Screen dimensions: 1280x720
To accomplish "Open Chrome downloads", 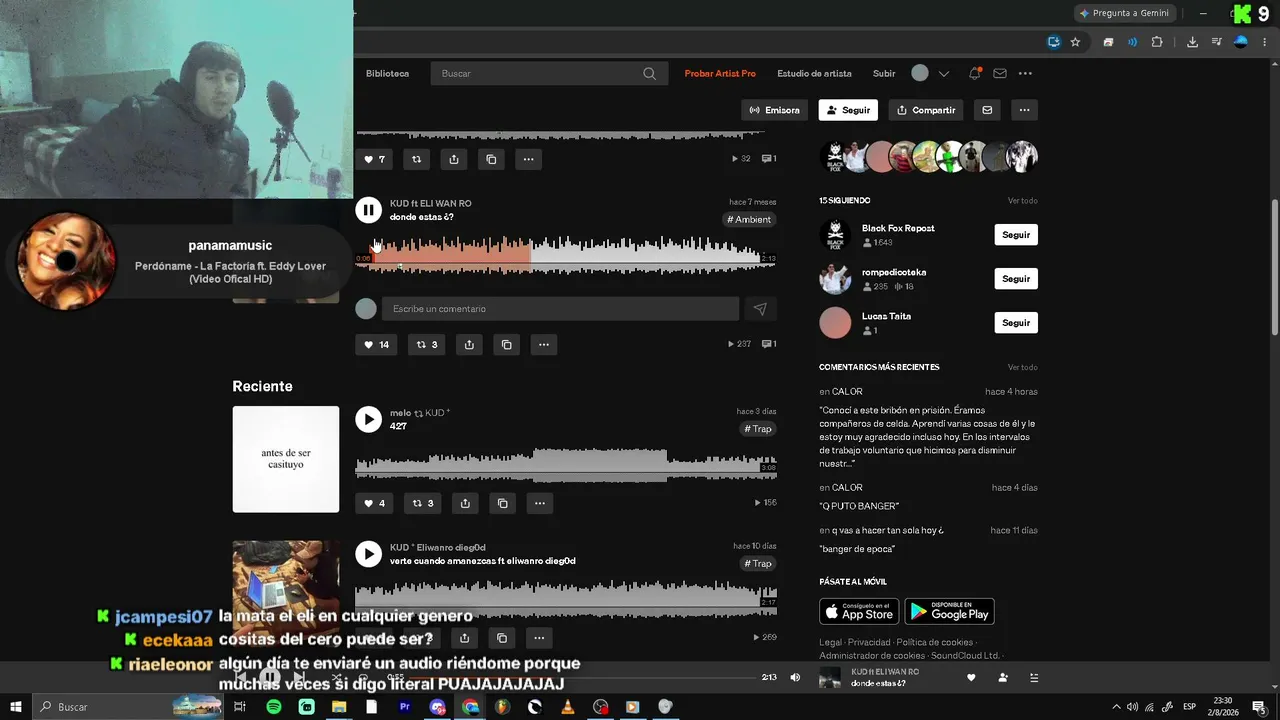I will [x=1192, y=42].
